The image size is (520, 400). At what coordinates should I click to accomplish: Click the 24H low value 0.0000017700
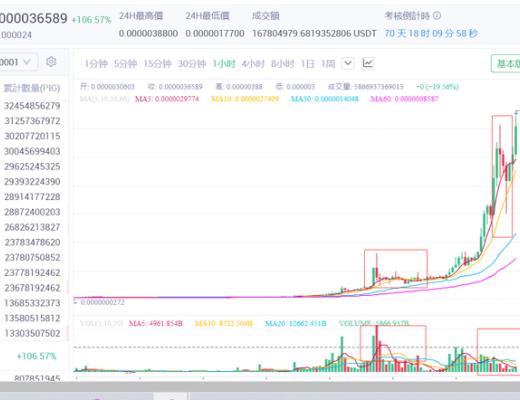coord(215,33)
